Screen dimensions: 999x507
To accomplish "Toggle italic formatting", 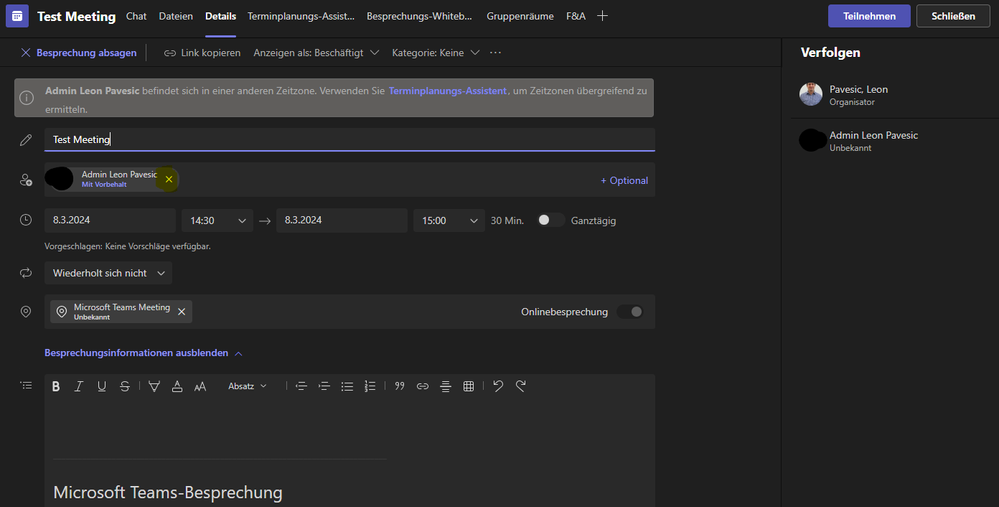I will 79,386.
